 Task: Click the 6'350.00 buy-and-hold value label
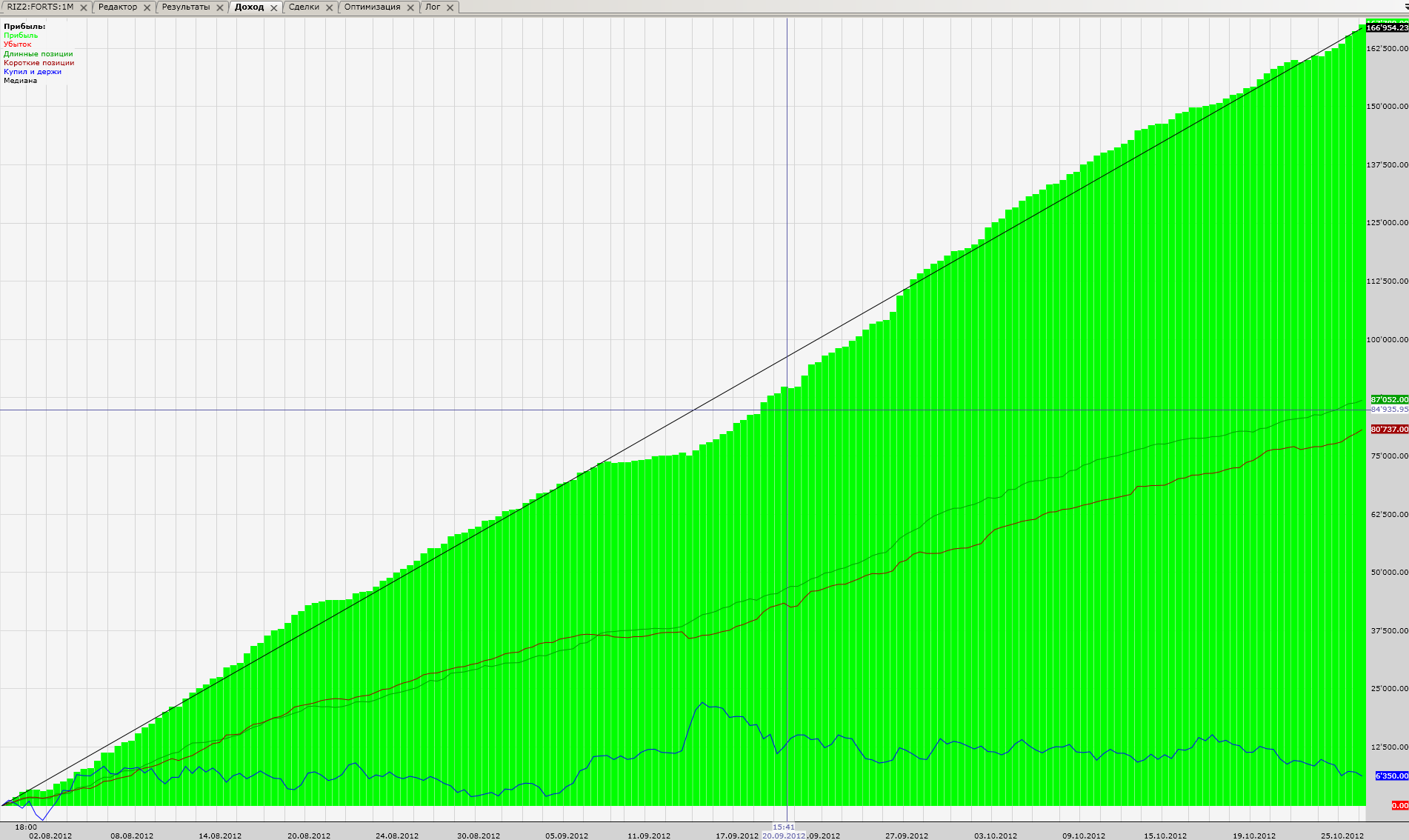tap(1391, 776)
